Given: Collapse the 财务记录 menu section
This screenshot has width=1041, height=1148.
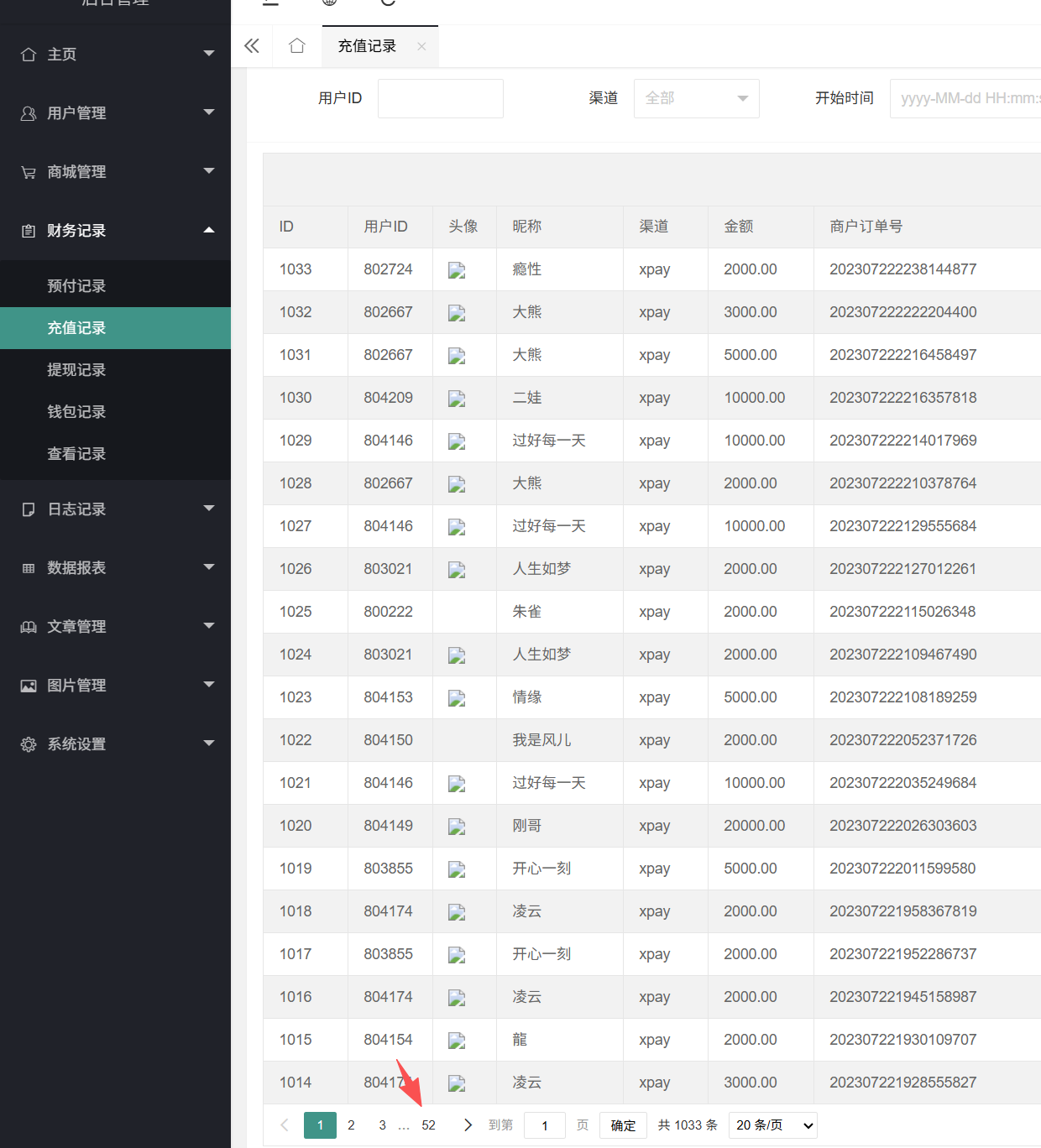Looking at the screenshot, I should 115,231.
